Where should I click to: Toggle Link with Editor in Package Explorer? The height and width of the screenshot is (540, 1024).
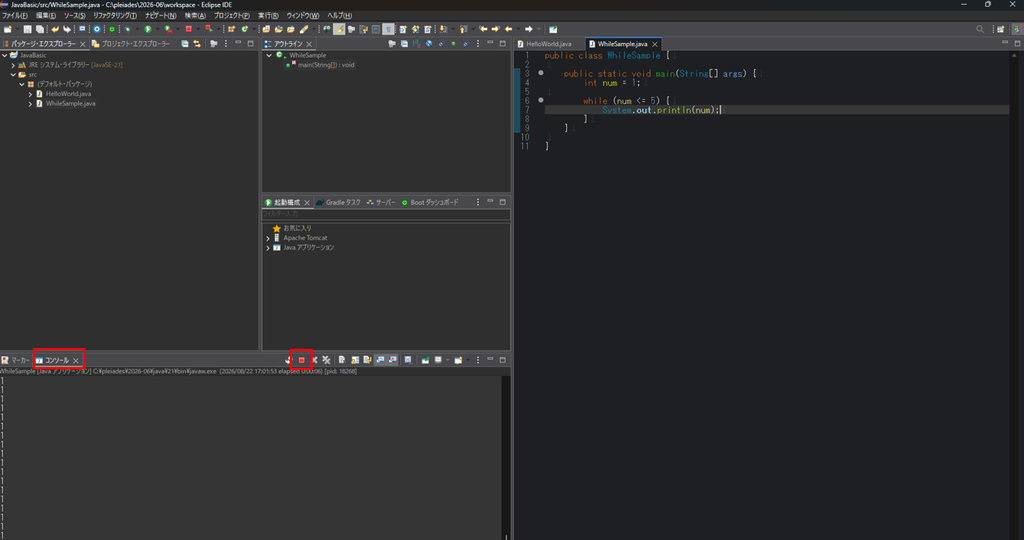pyautogui.click(x=197, y=44)
